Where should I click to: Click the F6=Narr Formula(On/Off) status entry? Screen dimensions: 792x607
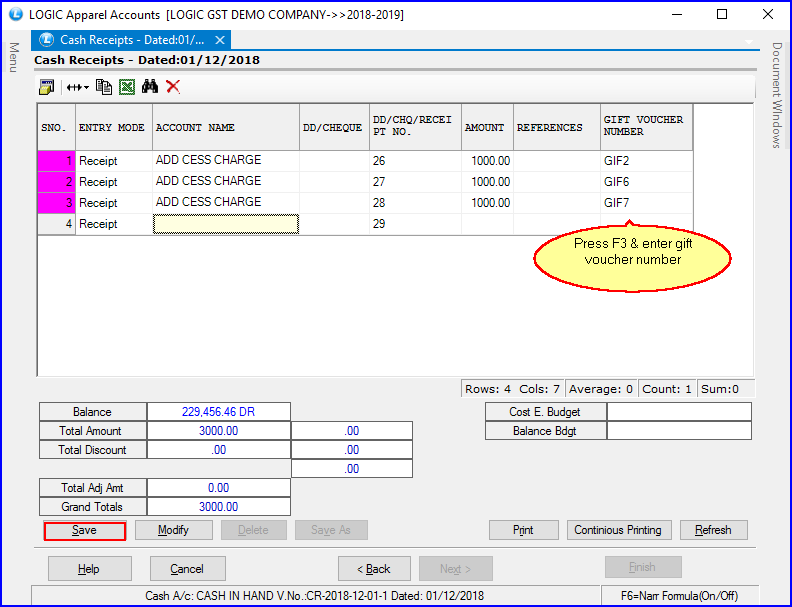coord(679,596)
